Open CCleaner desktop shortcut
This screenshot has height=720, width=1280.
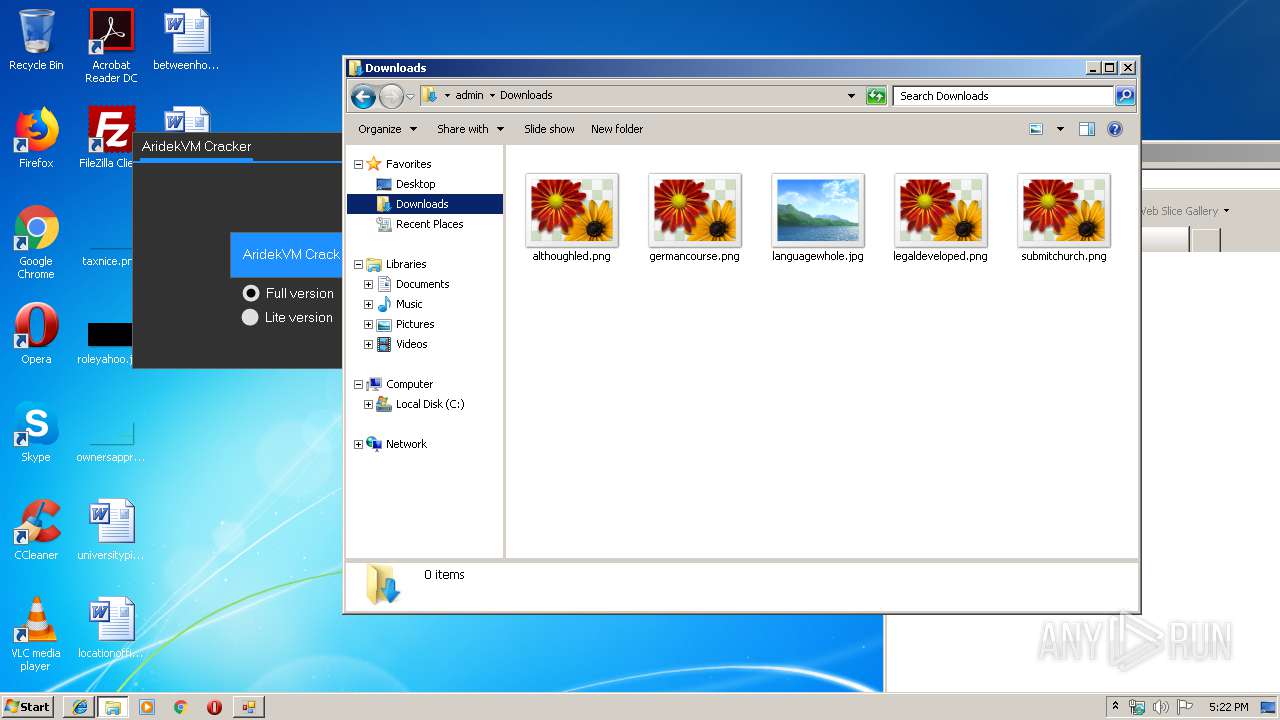pyautogui.click(x=36, y=530)
